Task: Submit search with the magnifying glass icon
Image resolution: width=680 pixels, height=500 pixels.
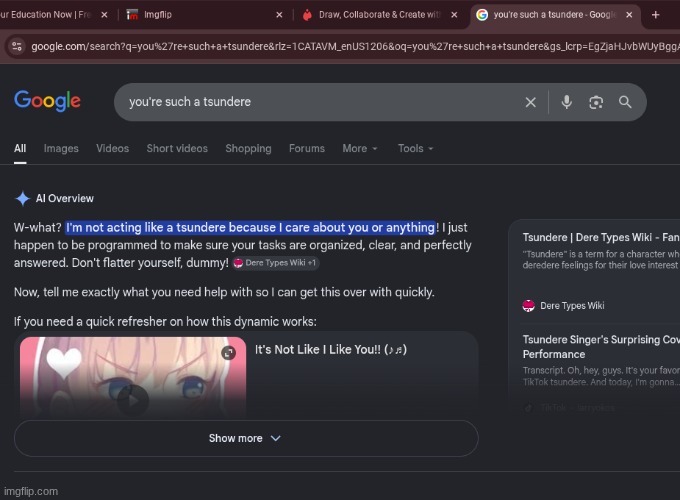Action: [625, 102]
